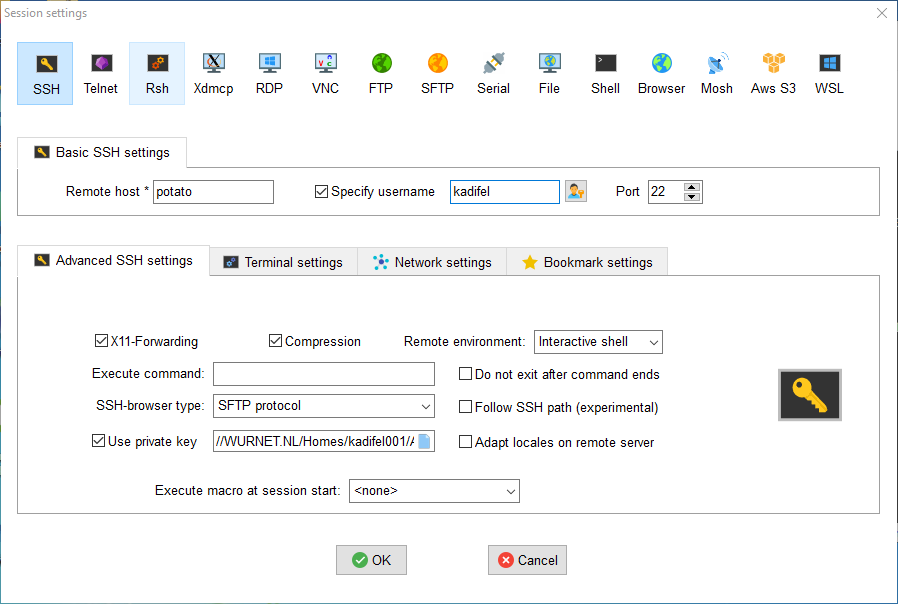Select the Aws S3 session icon
Image resolution: width=898 pixels, height=604 pixels.
[x=773, y=74]
